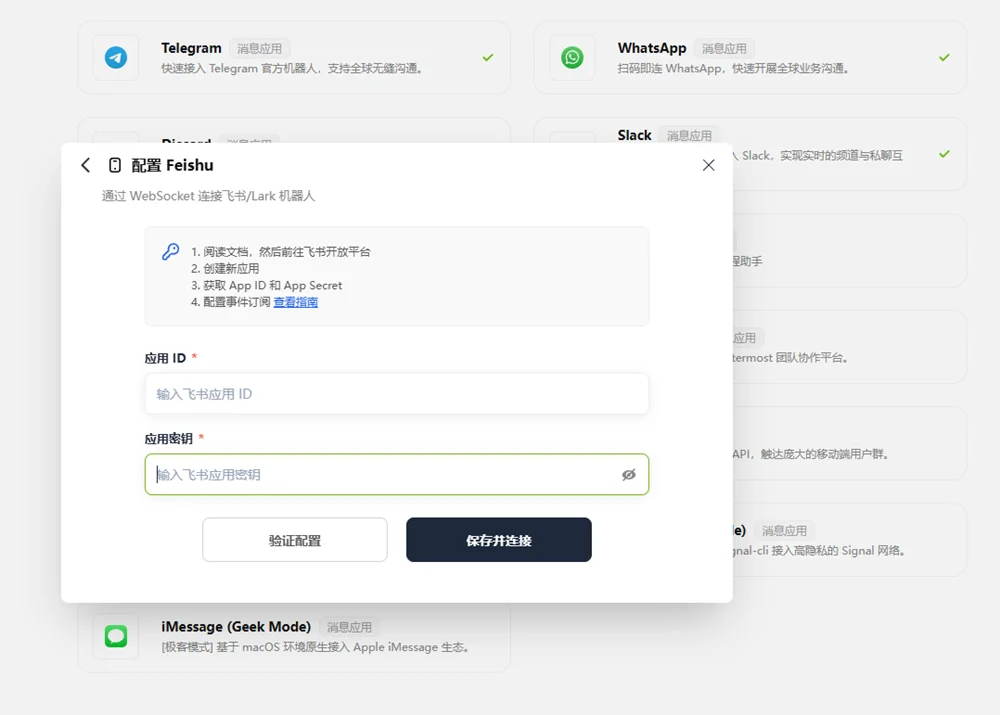Click the green checkmark on the WhatsApp card
This screenshot has height=715, width=1000.
(943, 57)
